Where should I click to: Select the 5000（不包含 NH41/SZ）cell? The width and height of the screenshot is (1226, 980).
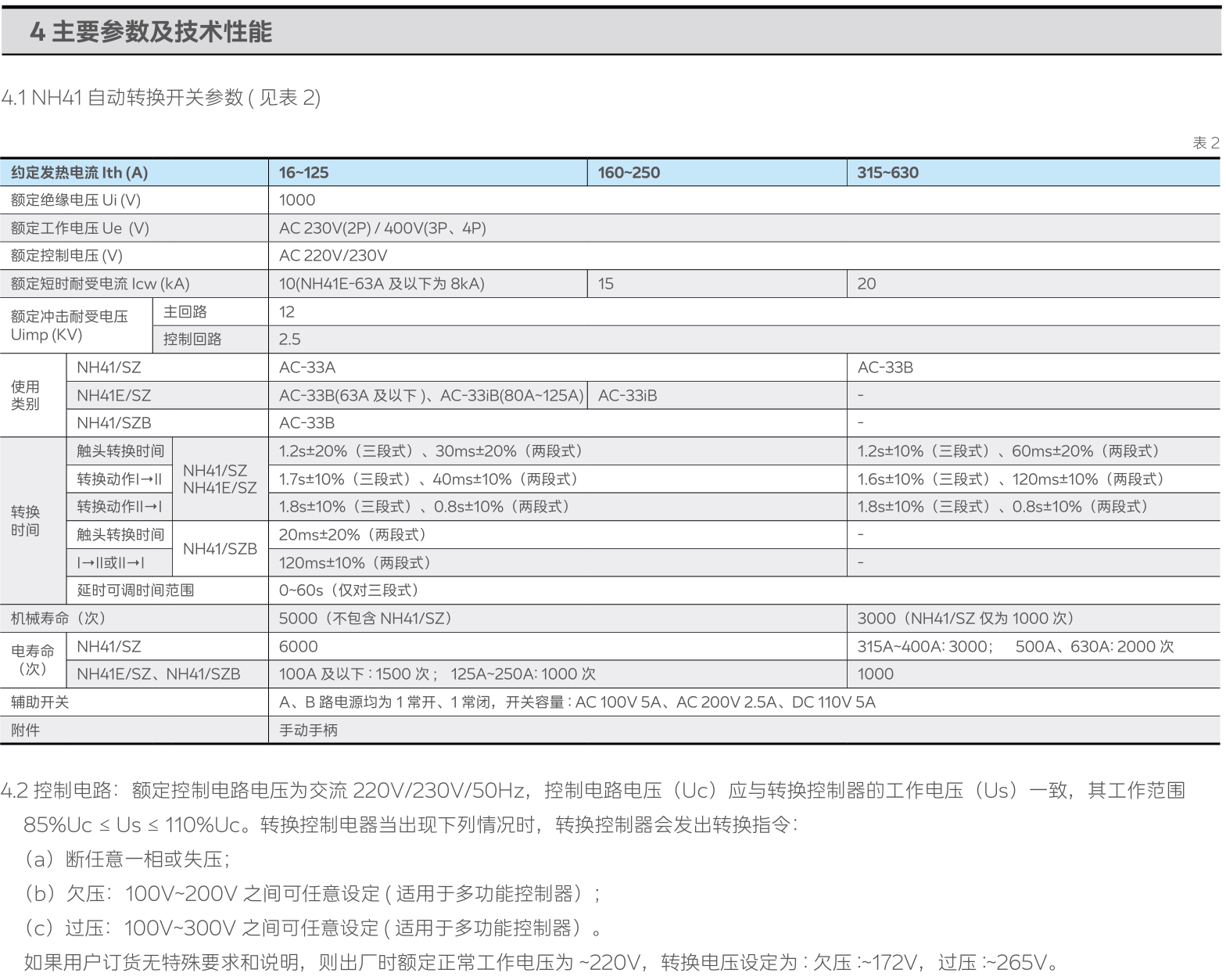click(365, 619)
